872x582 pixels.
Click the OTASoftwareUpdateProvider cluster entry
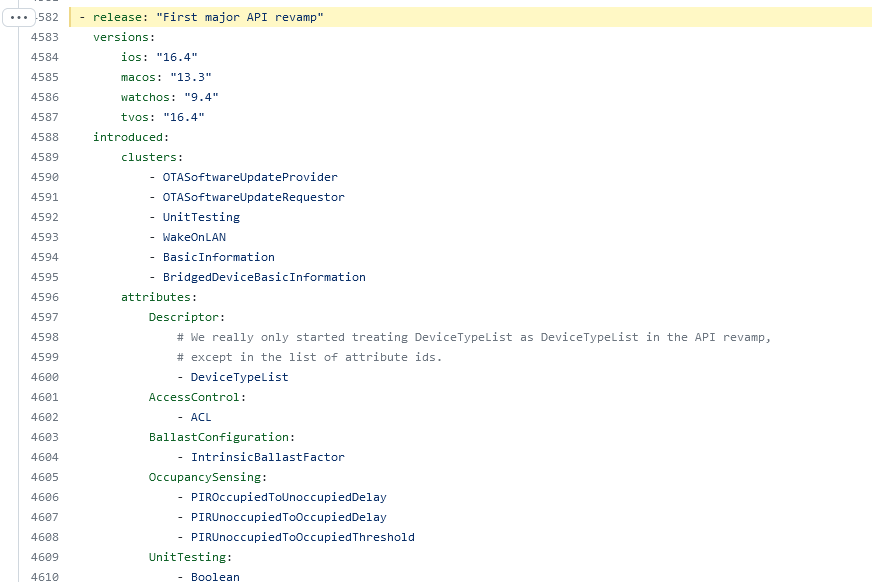coord(250,177)
